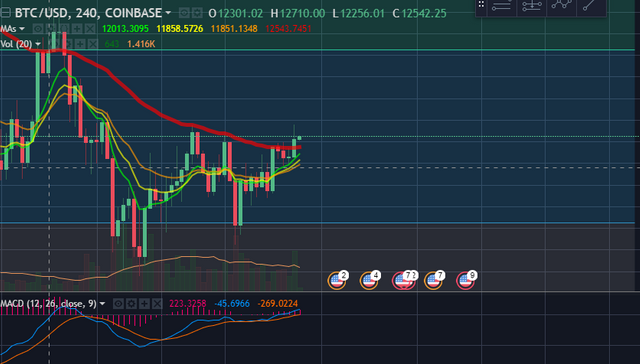Click the green MA value 12013.3095
640x364 pixels.
(x=125, y=29)
